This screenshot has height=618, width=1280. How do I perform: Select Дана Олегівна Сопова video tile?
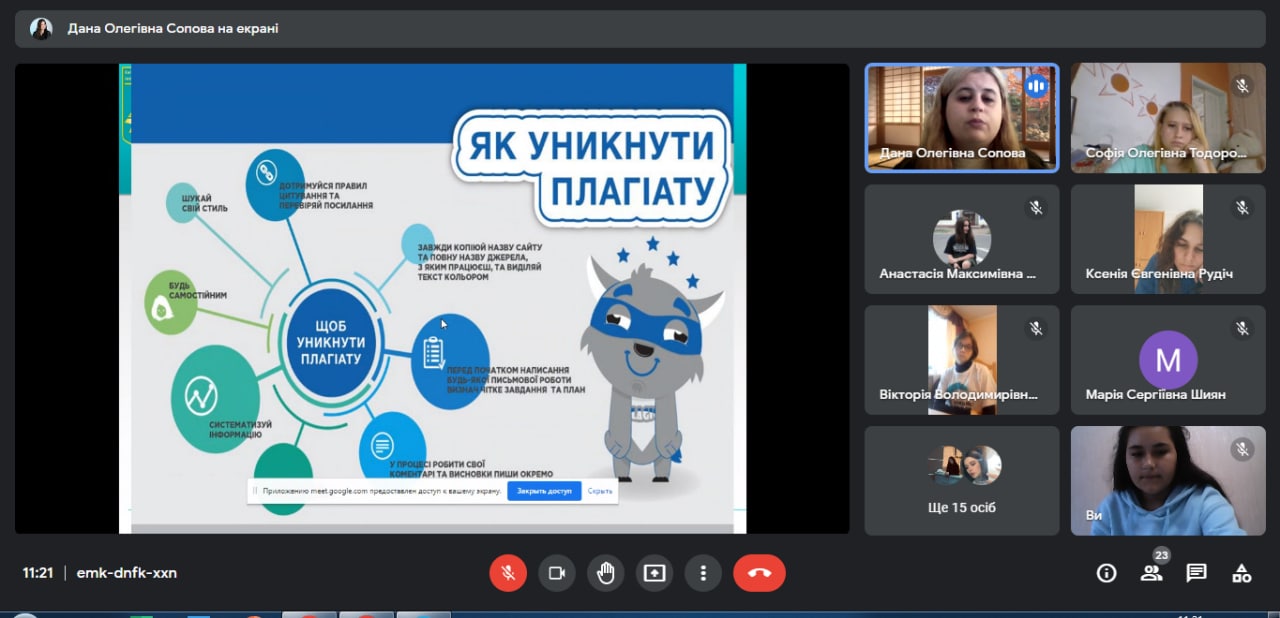[961, 118]
